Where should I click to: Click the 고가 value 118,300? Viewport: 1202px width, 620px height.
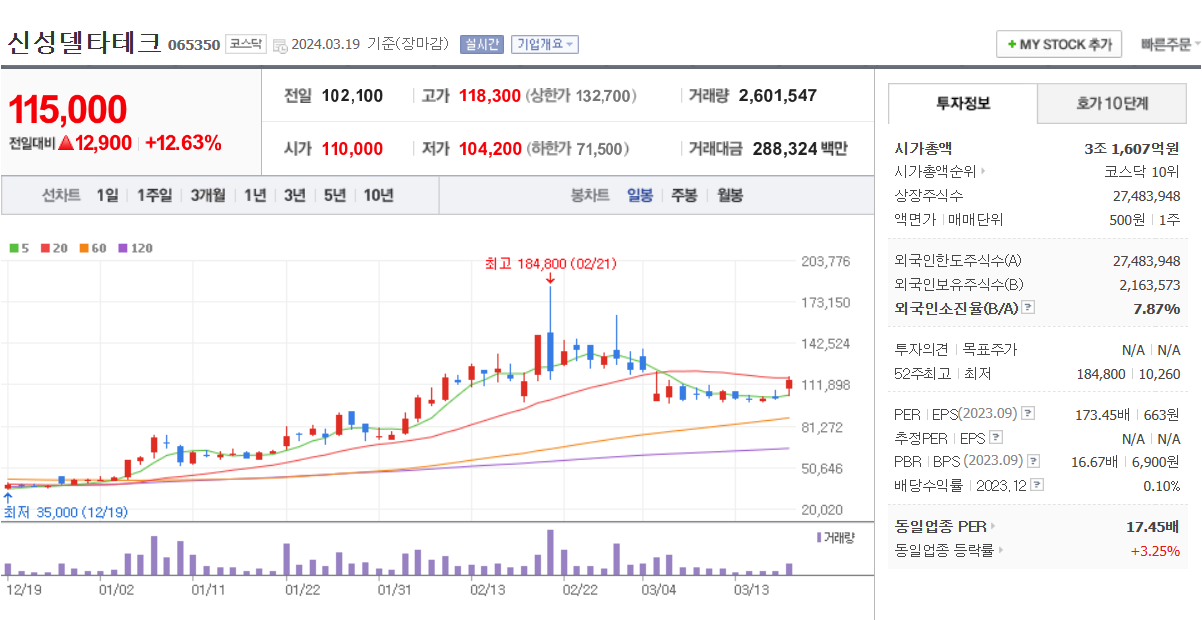pos(490,96)
